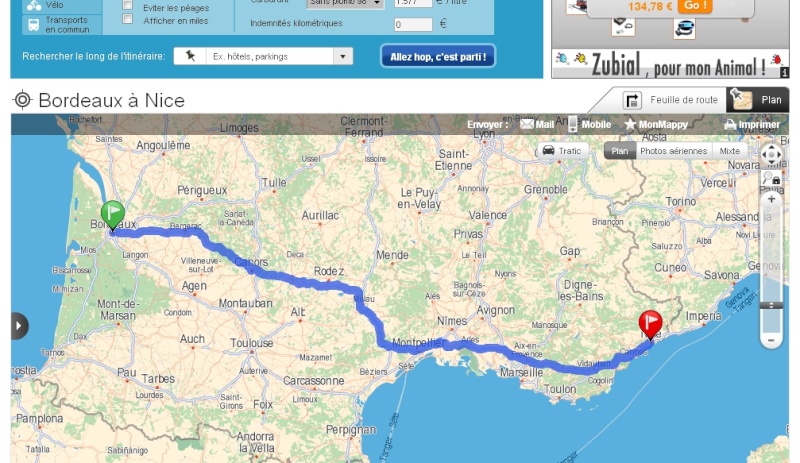The height and width of the screenshot is (463, 800).
Task: Click the red Nice destination flag marker
Action: (651, 325)
